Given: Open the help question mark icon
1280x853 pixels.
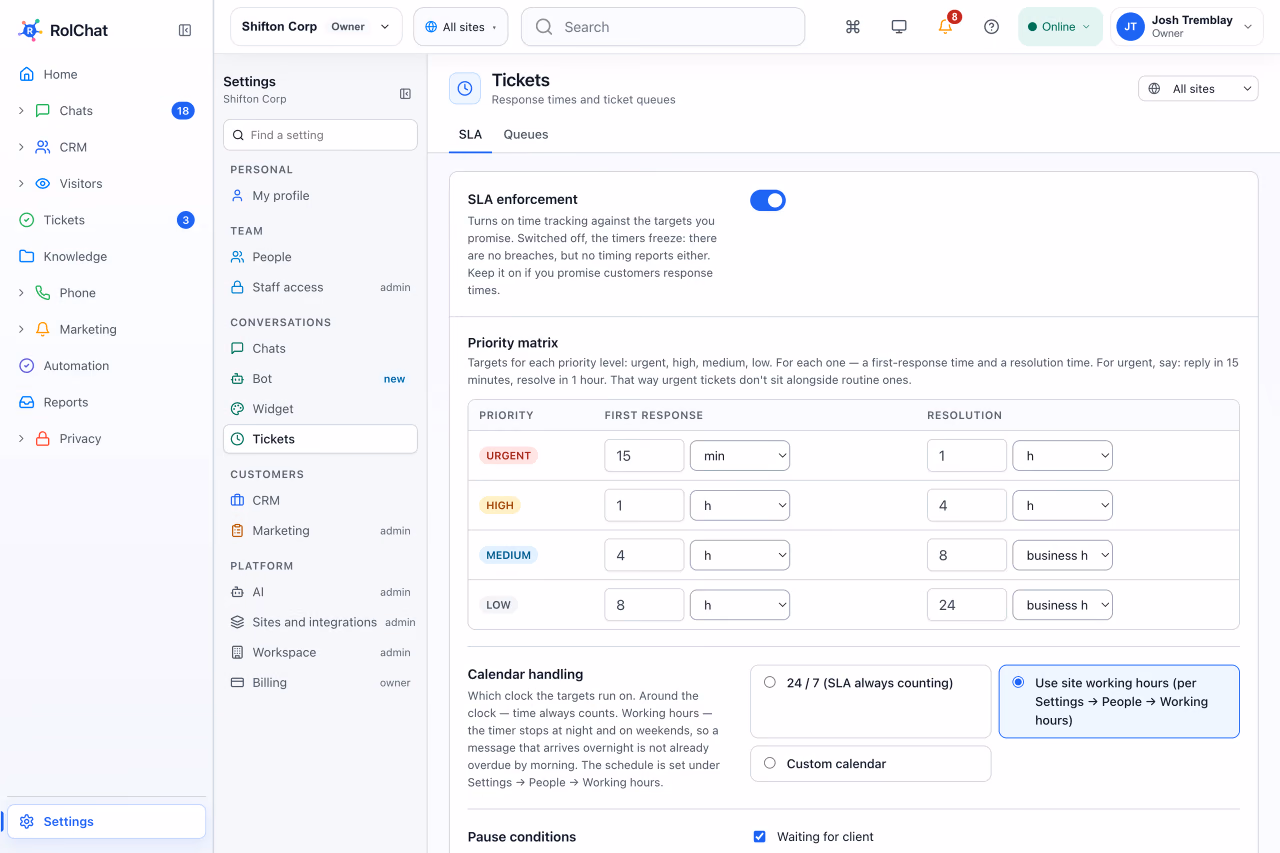Looking at the screenshot, I should (991, 27).
